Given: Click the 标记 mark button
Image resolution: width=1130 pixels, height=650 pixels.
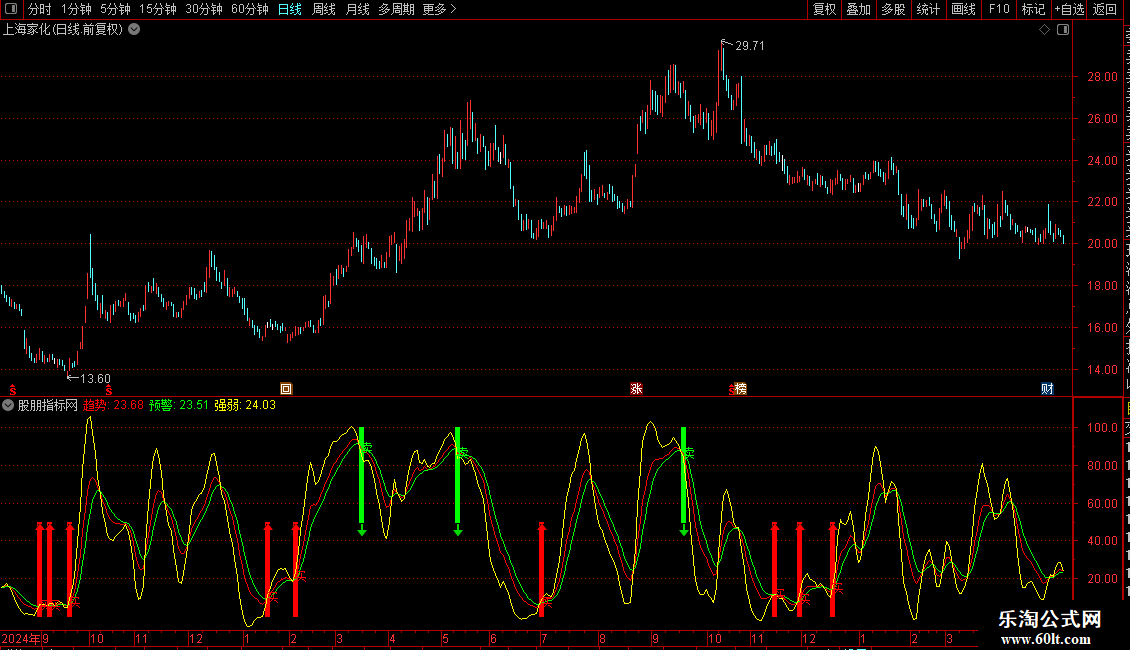Looking at the screenshot, I should tap(1033, 9).
